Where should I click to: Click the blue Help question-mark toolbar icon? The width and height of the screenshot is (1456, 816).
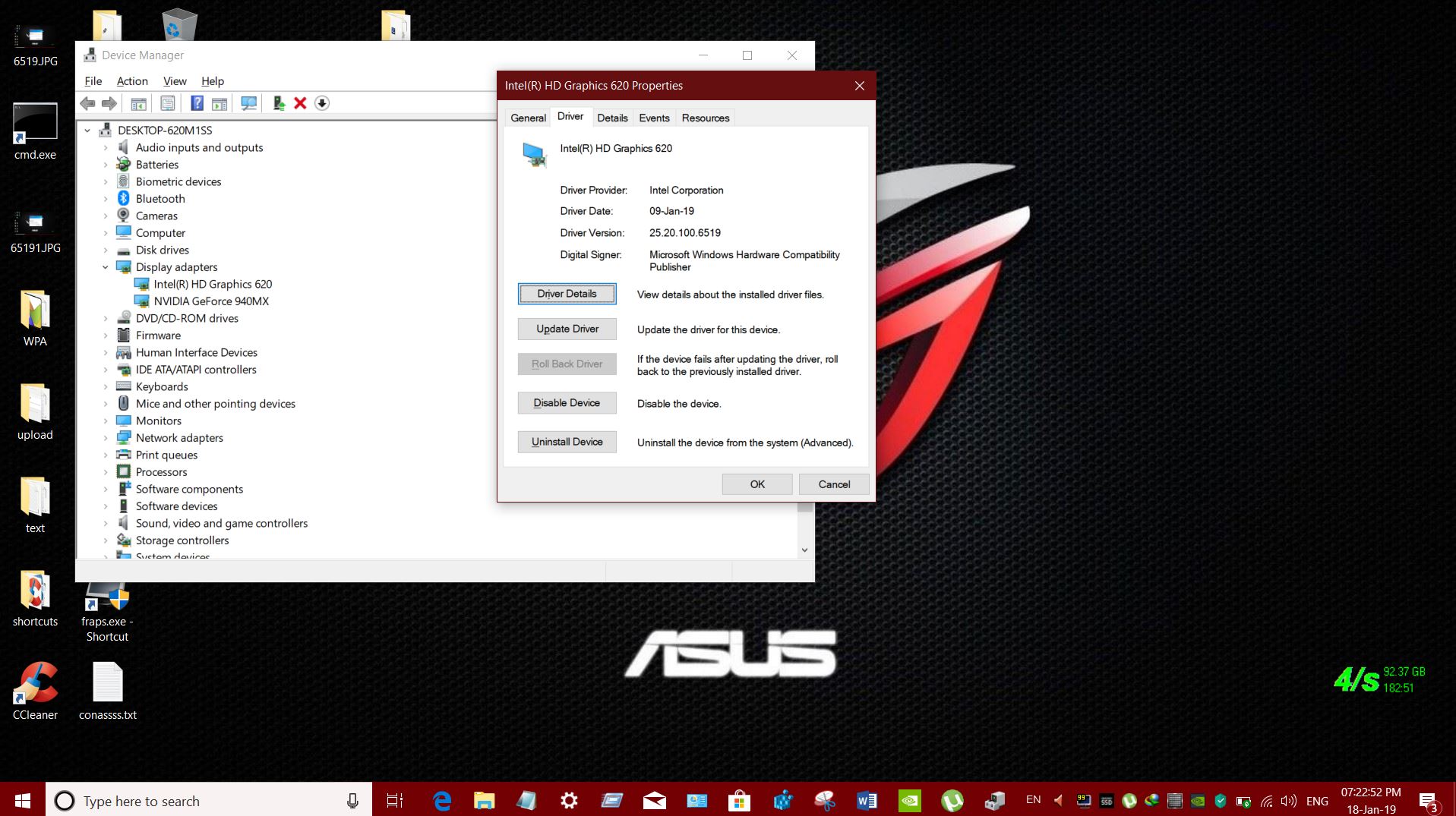coord(197,103)
